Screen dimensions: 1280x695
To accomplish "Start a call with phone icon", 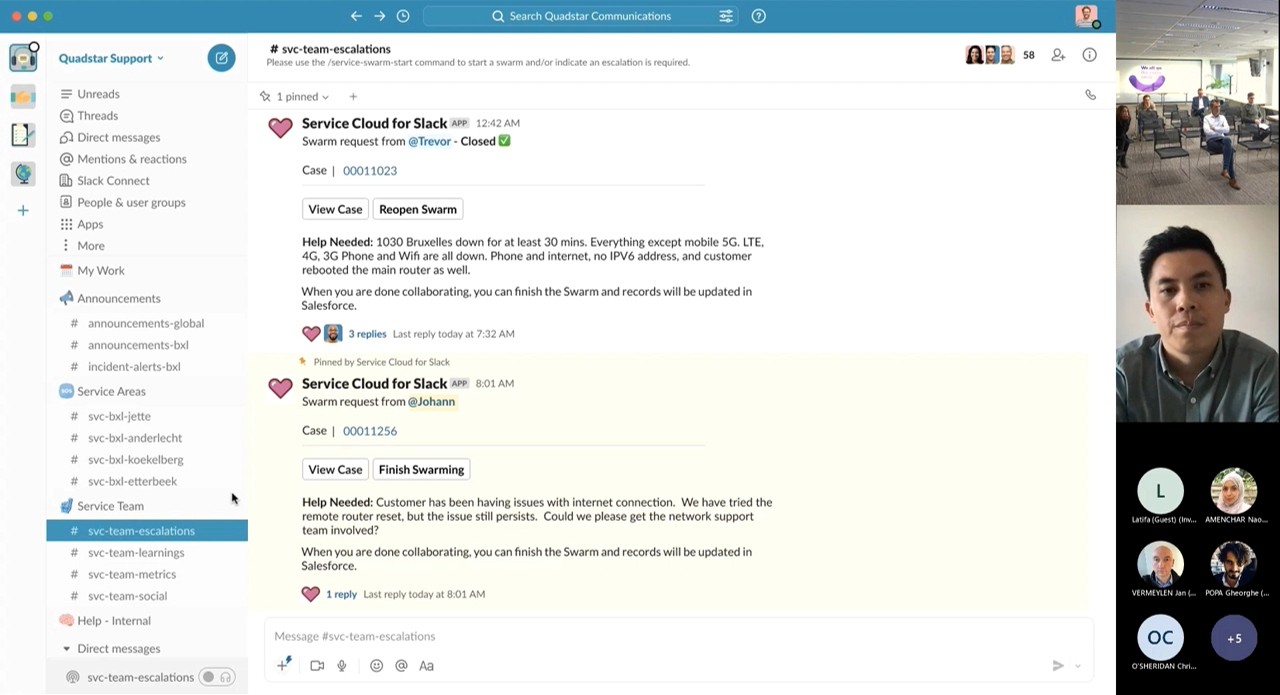I will point(1091,95).
